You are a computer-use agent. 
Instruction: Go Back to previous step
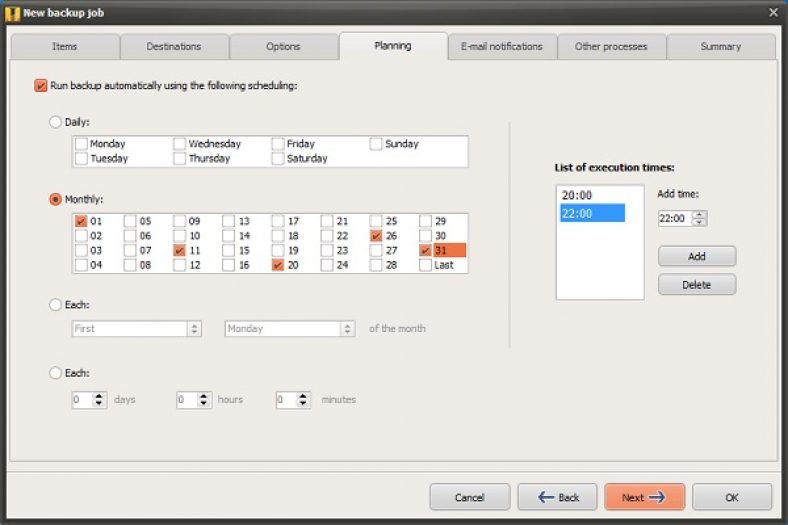point(558,497)
